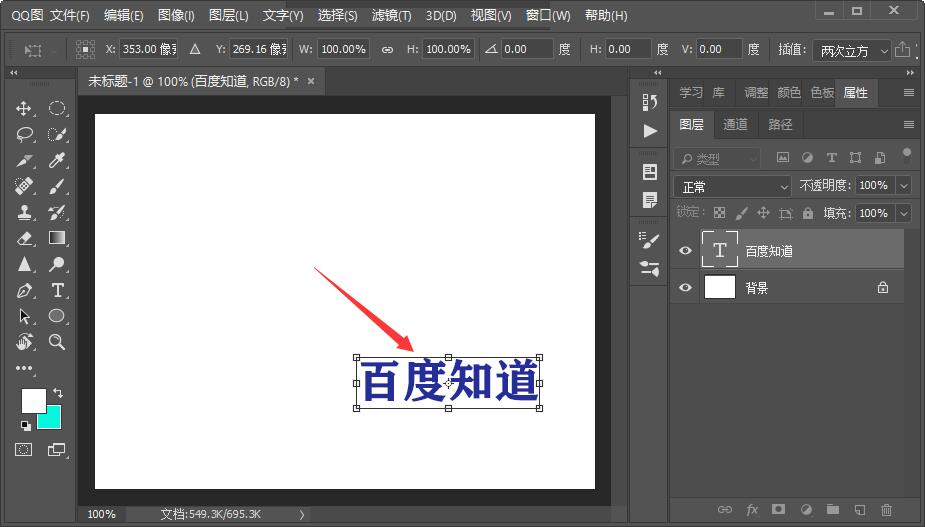The height and width of the screenshot is (527, 925).
Task: Open the 滤镜(T) menu
Action: (392, 15)
